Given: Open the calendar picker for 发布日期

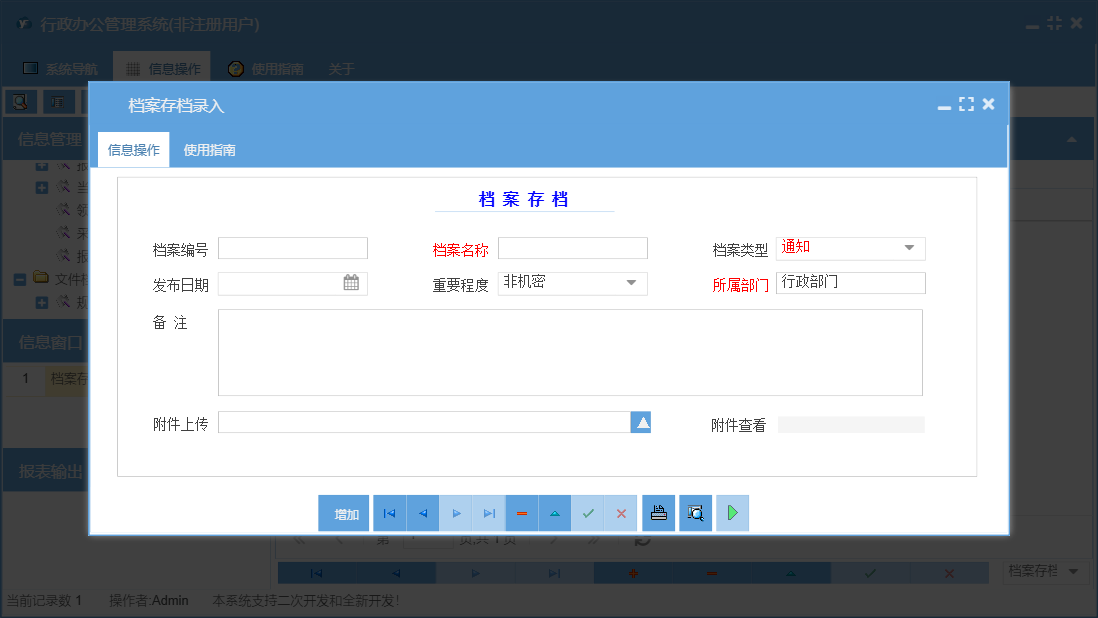Looking at the screenshot, I should [x=352, y=283].
